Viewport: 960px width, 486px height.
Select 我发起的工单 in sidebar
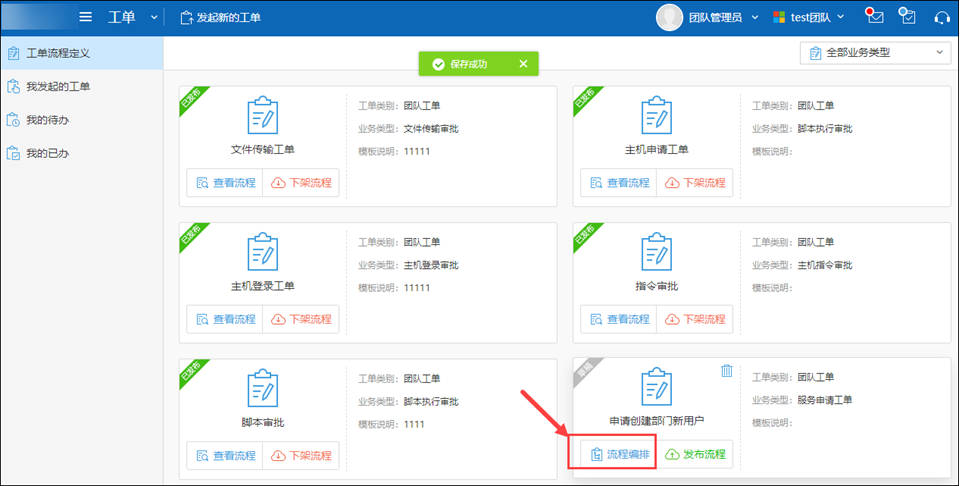click(58, 87)
